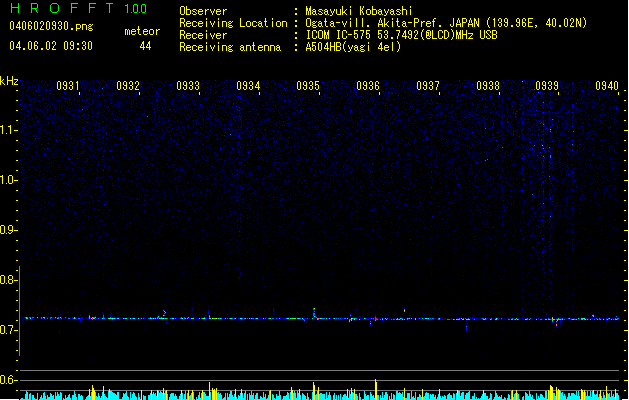Click the meteor count value 44

(x=145, y=46)
